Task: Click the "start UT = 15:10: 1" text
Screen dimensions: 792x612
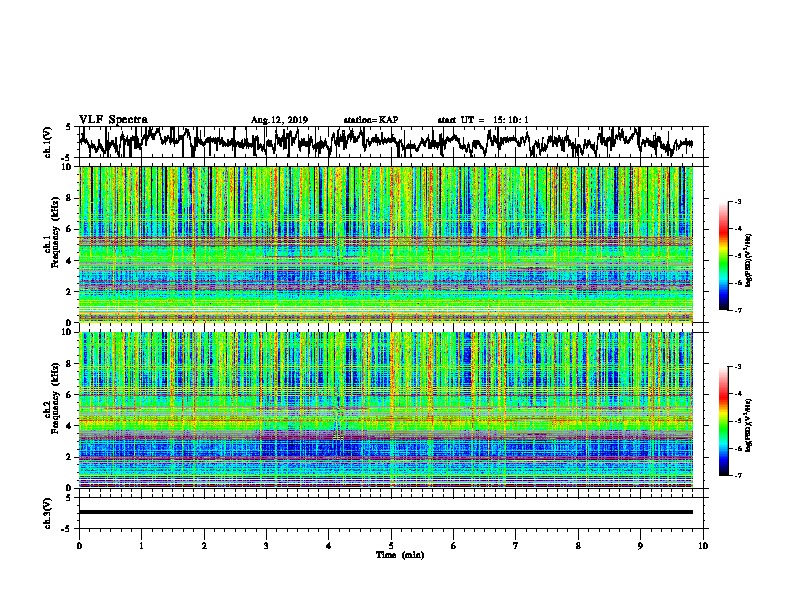Action: pyautogui.click(x=483, y=120)
